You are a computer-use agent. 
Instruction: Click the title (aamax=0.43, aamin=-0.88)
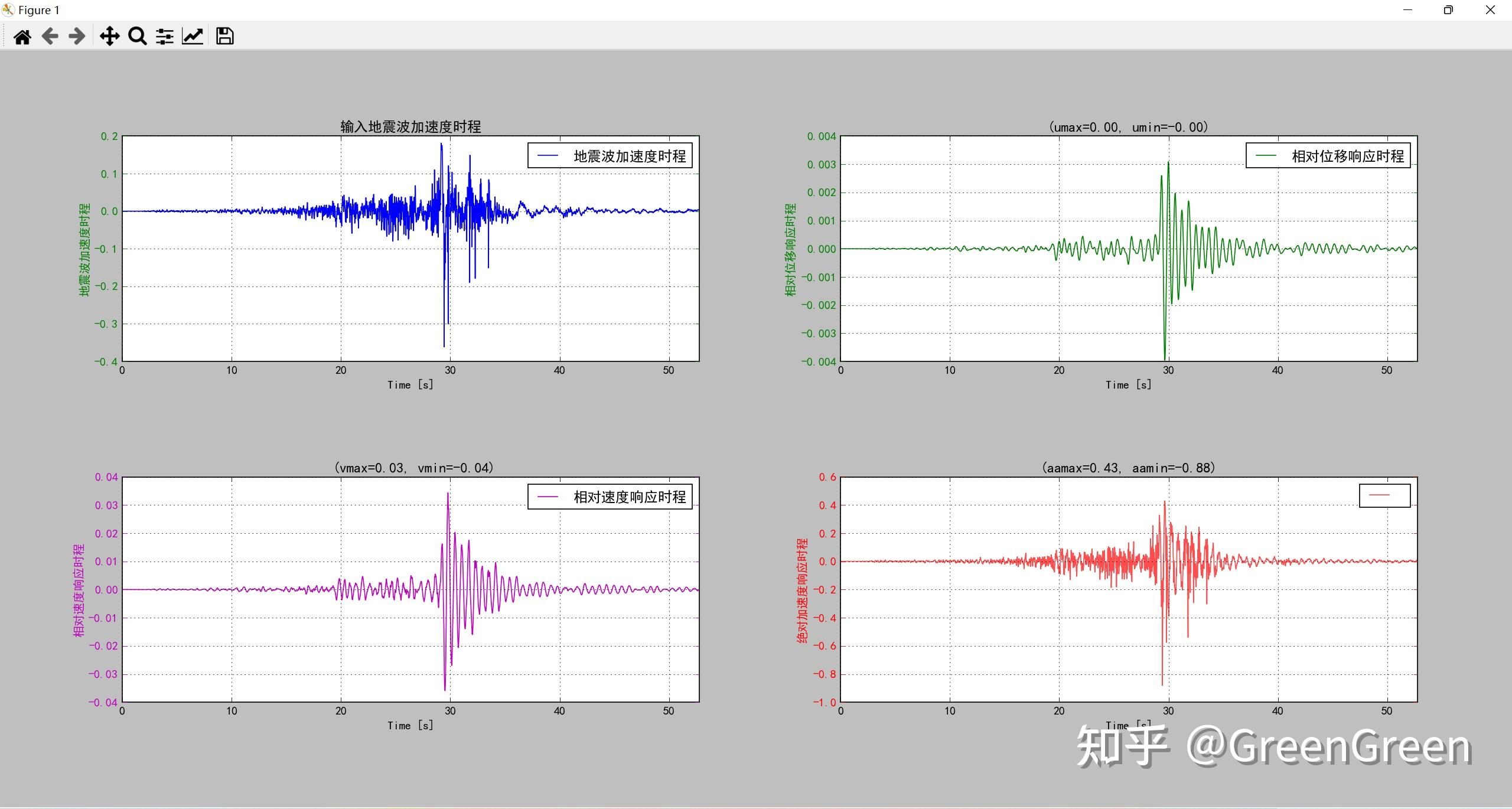pyautogui.click(x=1129, y=468)
